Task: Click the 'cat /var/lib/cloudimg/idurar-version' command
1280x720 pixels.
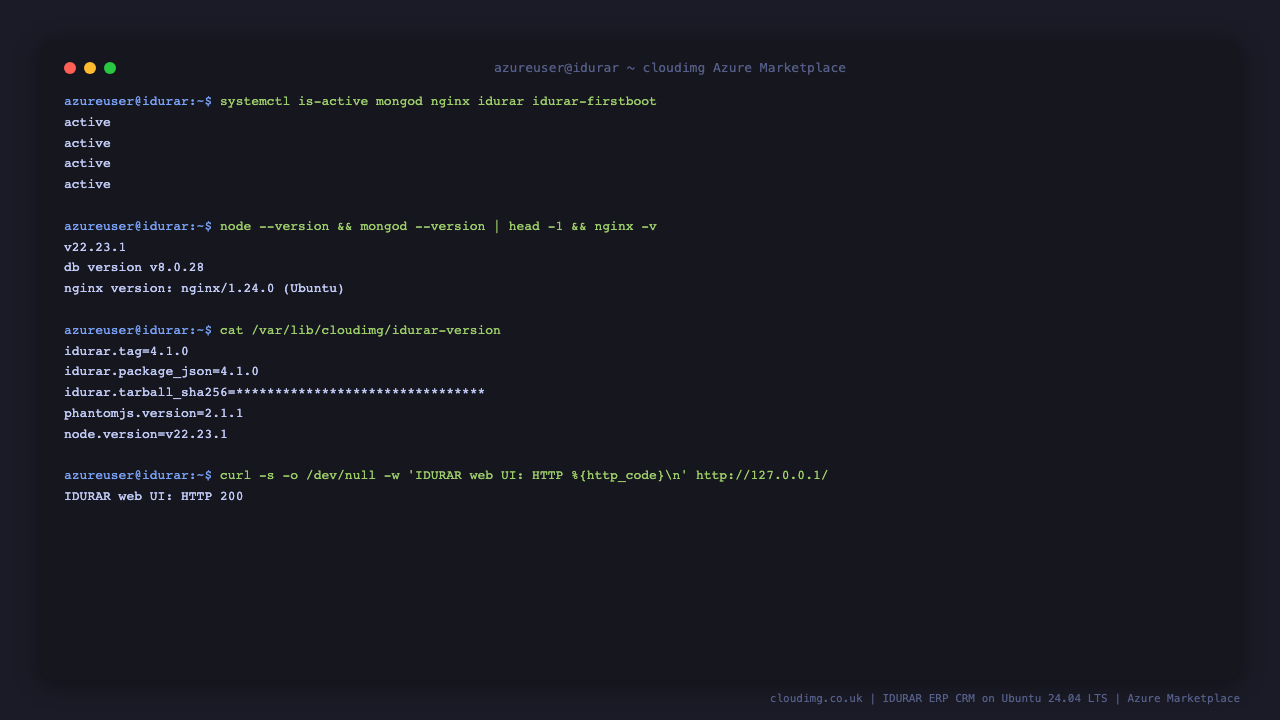Action: point(360,331)
